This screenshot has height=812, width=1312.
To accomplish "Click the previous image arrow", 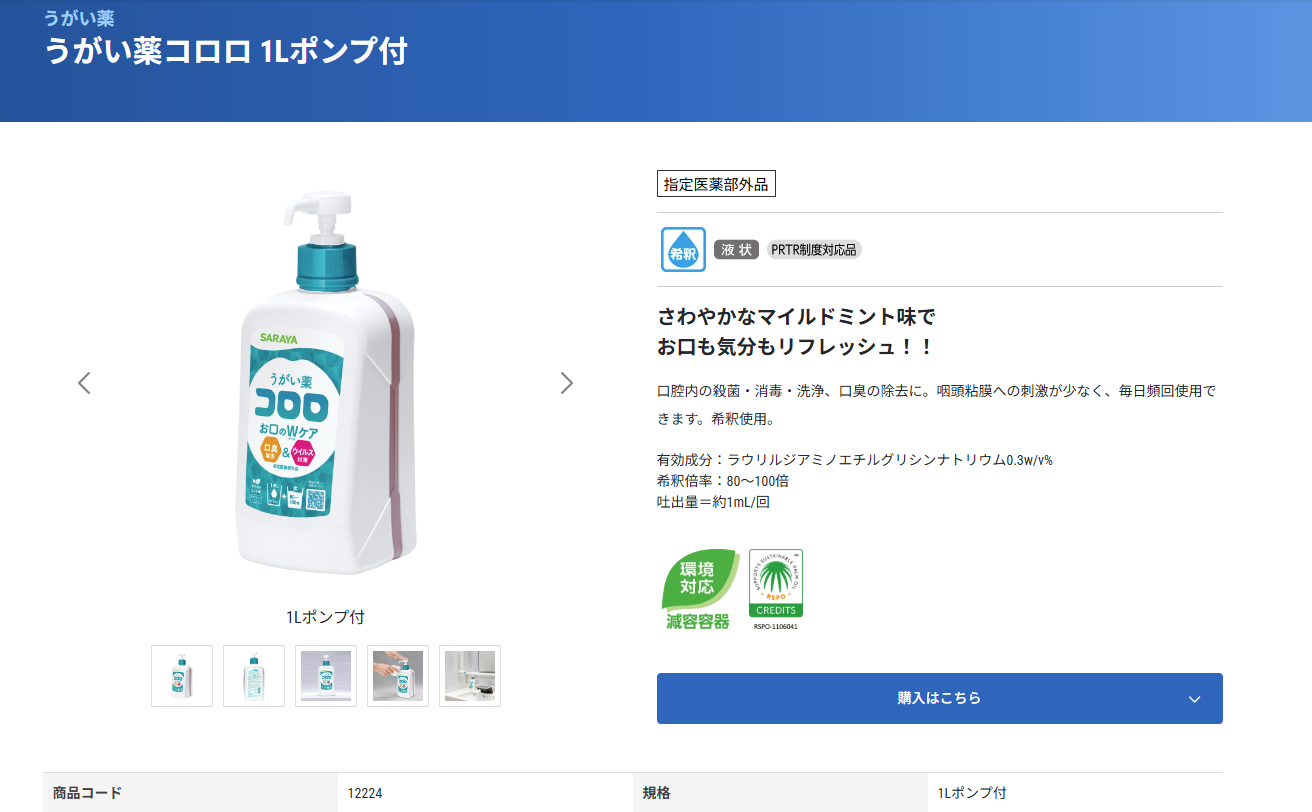I will pyautogui.click(x=85, y=383).
